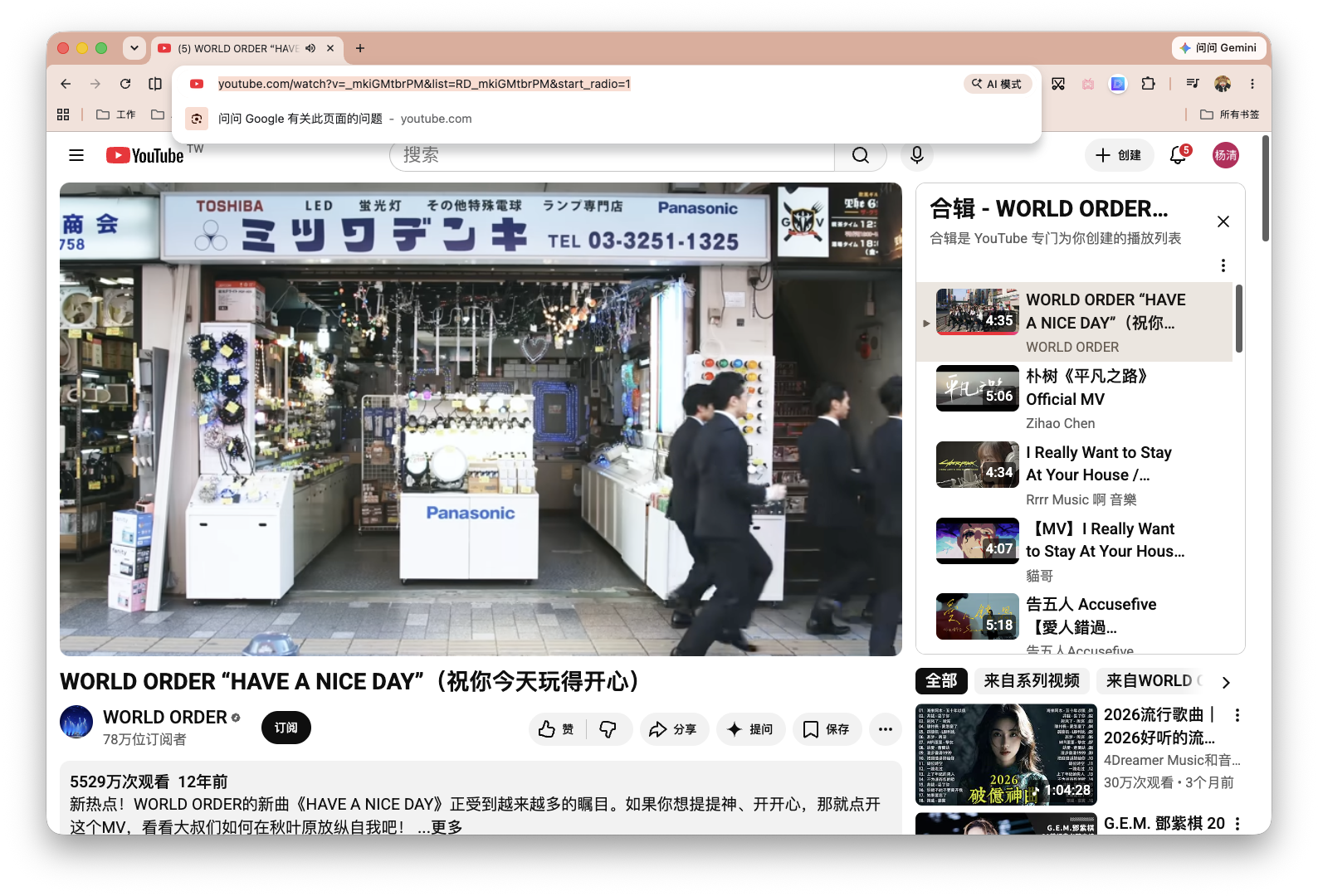Play 朴树《平凡之路》Official MV from playlist
The width and height of the screenshot is (1318, 896).
[1074, 398]
